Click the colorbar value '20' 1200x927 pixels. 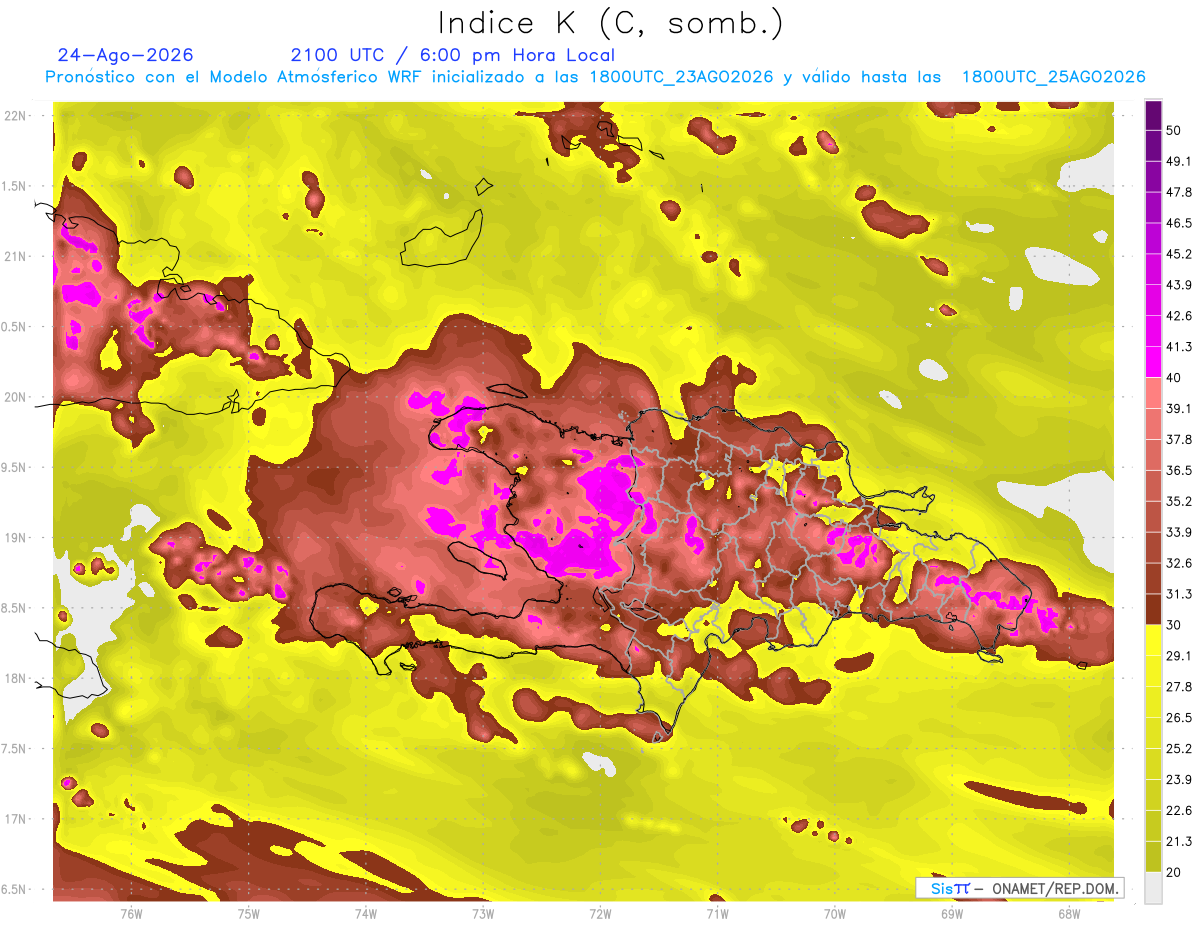point(1173,872)
